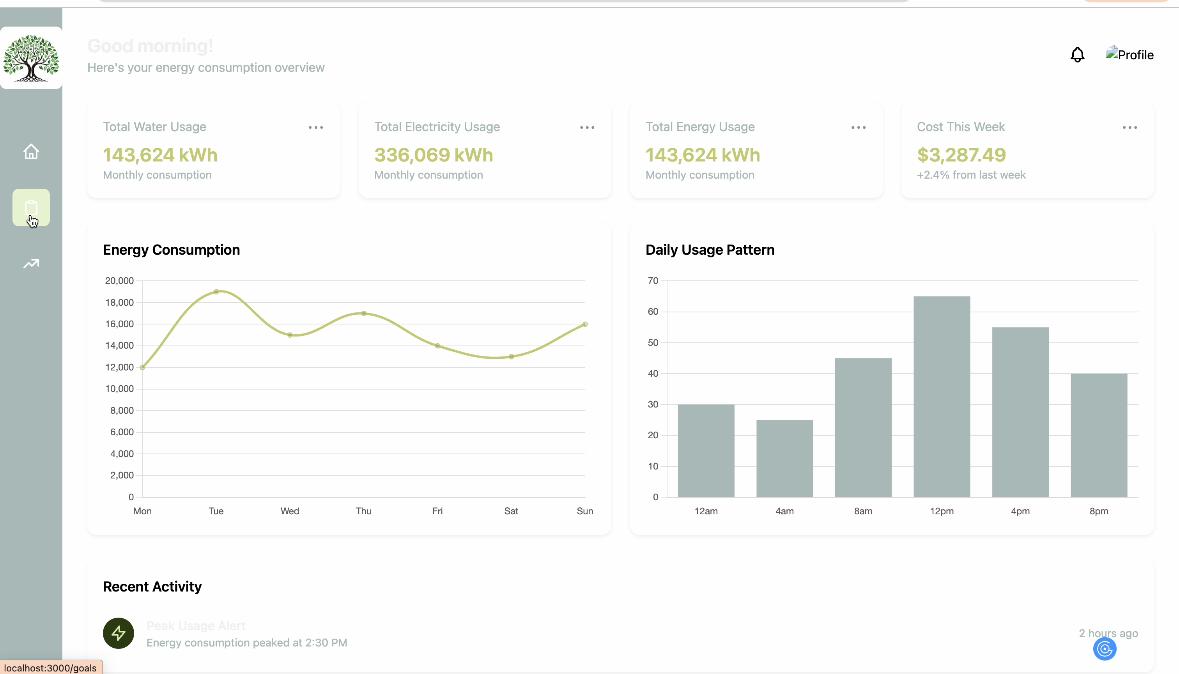Viewport: 1179px width, 674px height.
Task: Click the Tue data point on Energy Consumption chart
Action: coord(217,291)
